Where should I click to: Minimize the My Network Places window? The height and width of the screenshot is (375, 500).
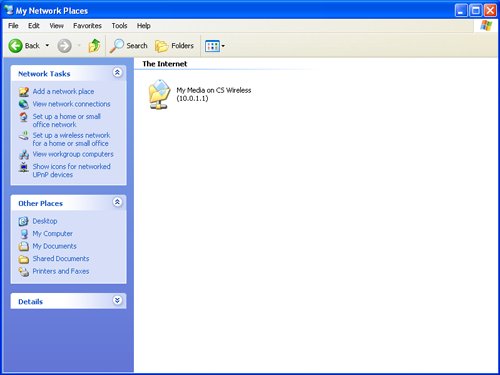point(461,11)
